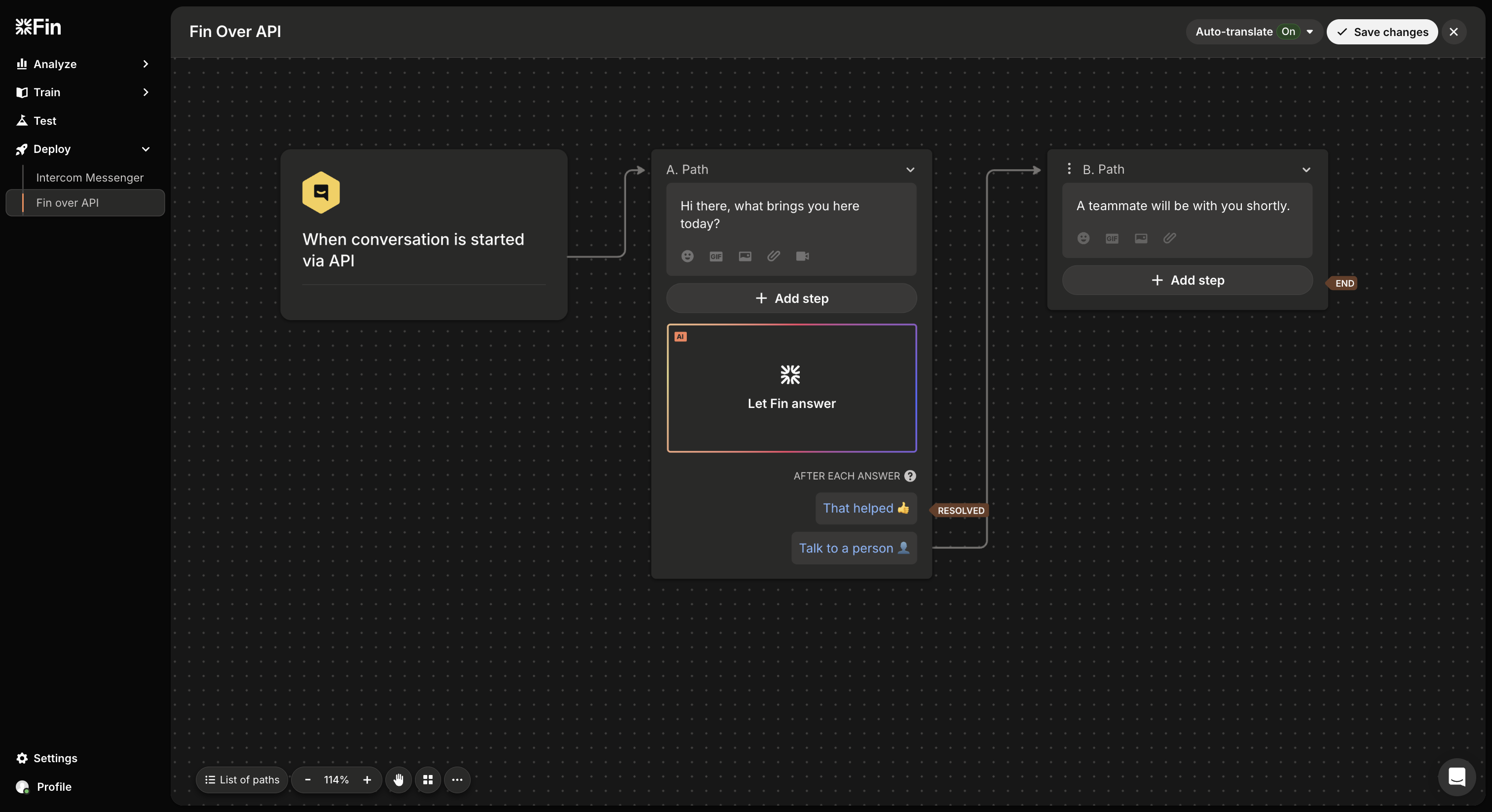
Task: Click the Profile avatar icon
Action: click(x=23, y=786)
